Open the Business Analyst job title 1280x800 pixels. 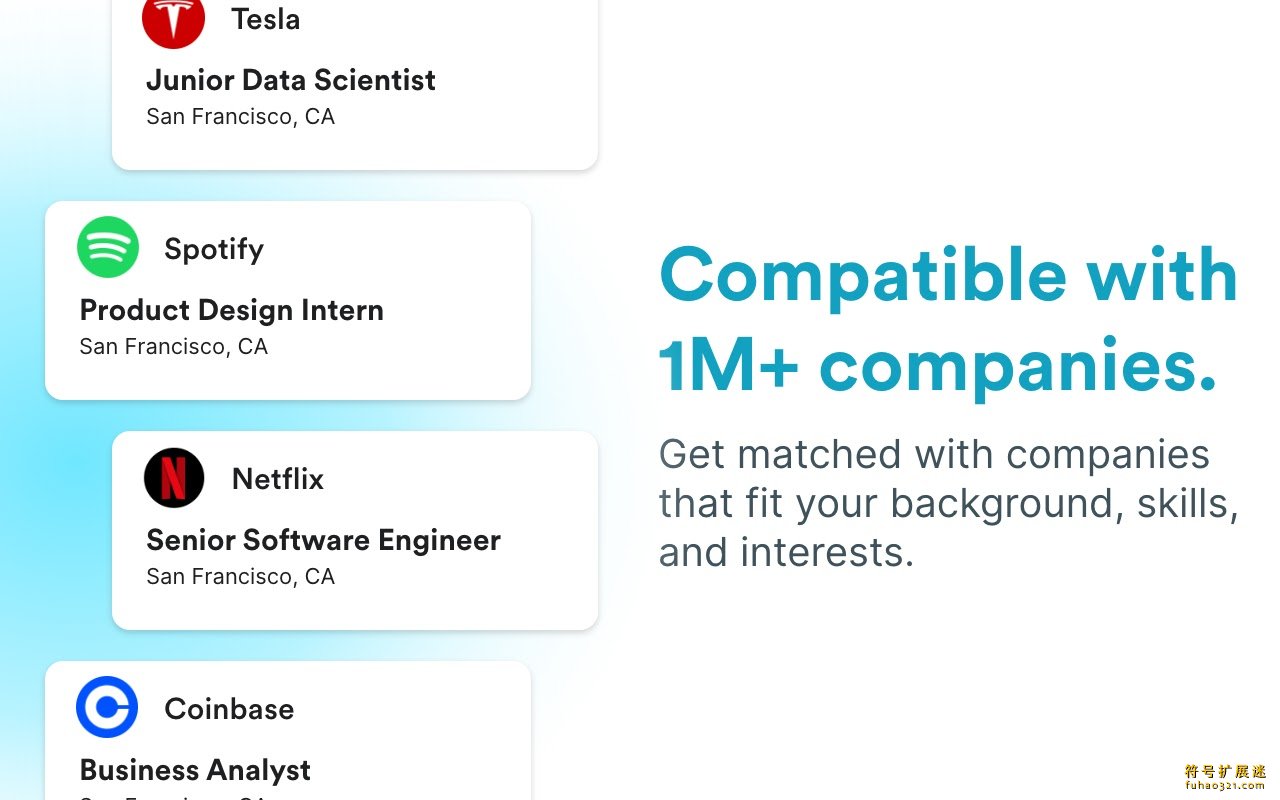pos(195,770)
